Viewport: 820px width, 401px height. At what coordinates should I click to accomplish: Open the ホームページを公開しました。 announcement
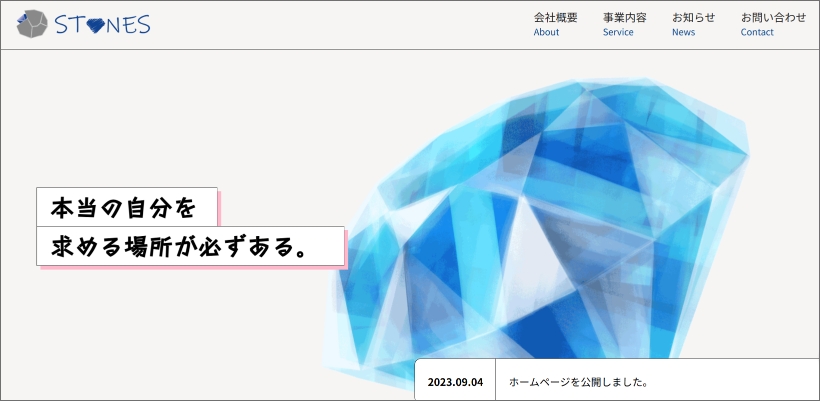pyautogui.click(x=579, y=382)
